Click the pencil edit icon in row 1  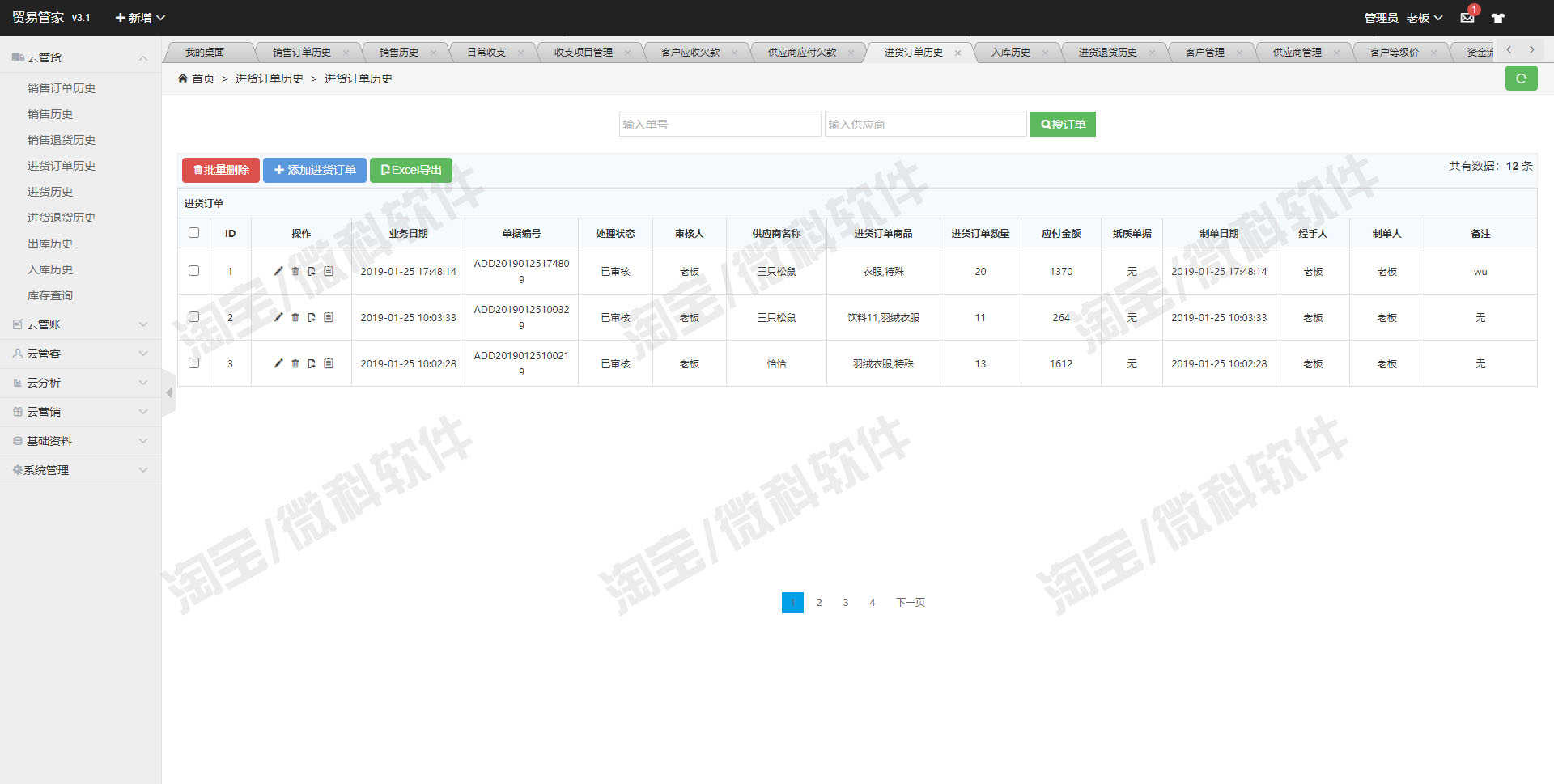(x=278, y=271)
